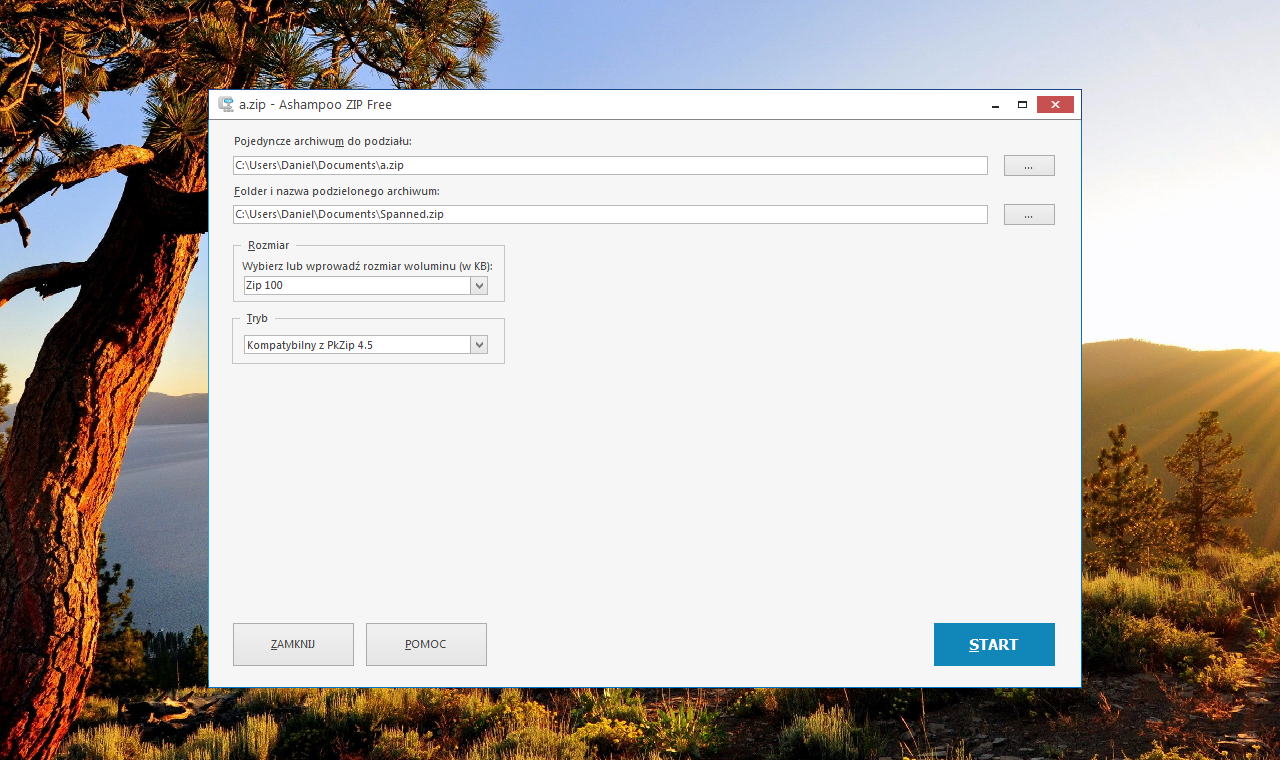Open the Tryb dropdown arrow
The image size is (1280, 760).
pos(480,345)
